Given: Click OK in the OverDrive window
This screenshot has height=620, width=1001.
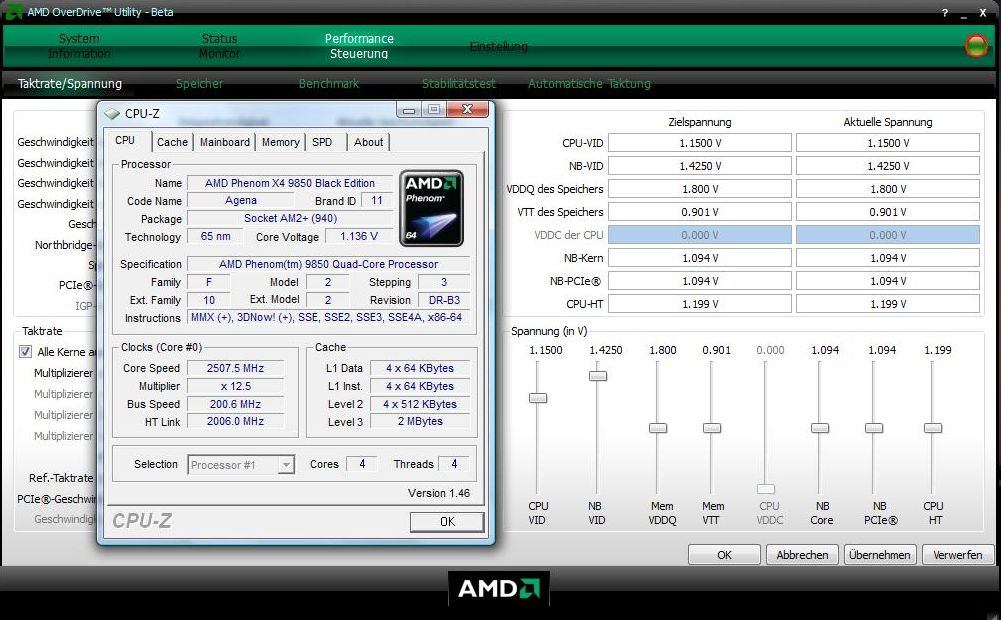Looking at the screenshot, I should (724, 555).
